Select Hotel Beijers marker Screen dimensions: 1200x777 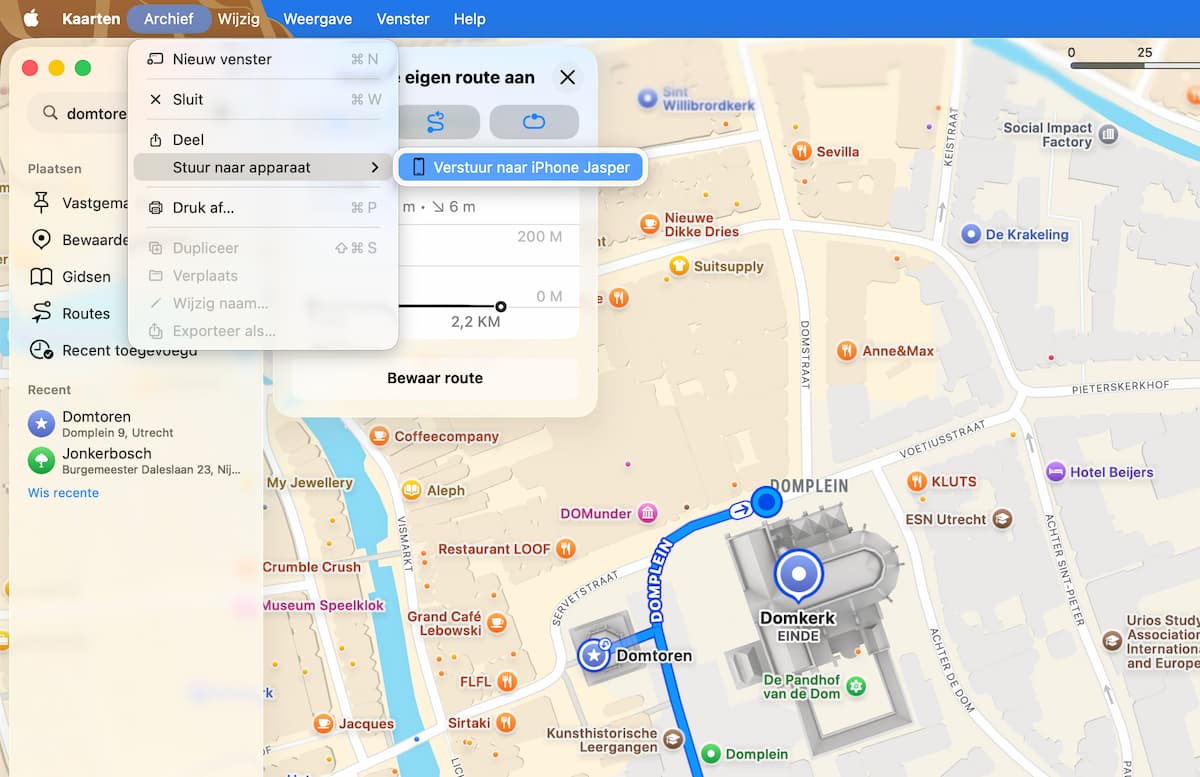[1055, 471]
